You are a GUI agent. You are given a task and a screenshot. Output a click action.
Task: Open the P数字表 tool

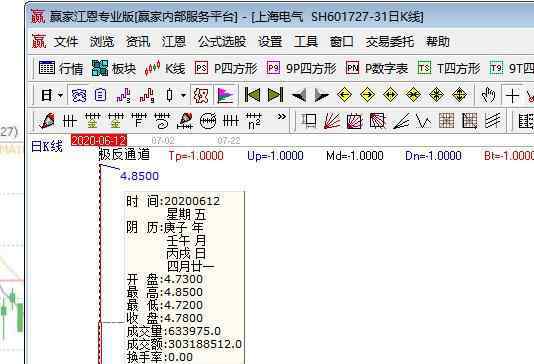[x=377, y=68]
